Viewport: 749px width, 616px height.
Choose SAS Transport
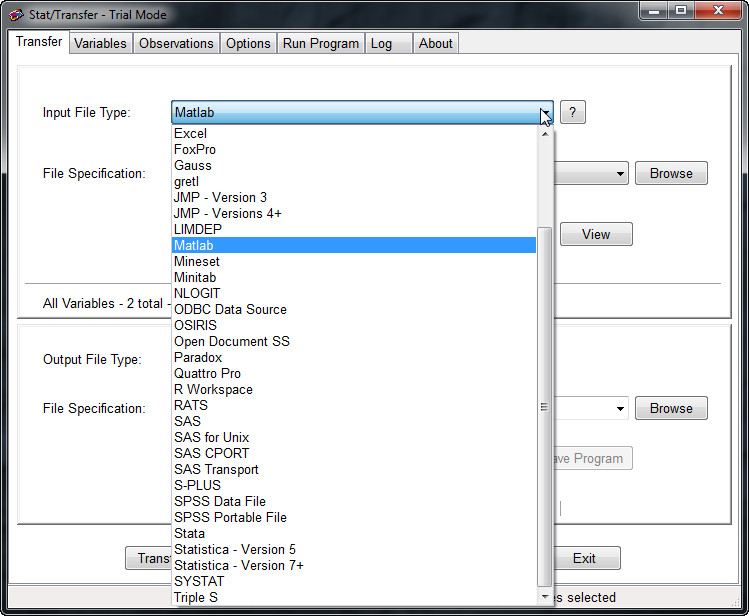coord(353,469)
